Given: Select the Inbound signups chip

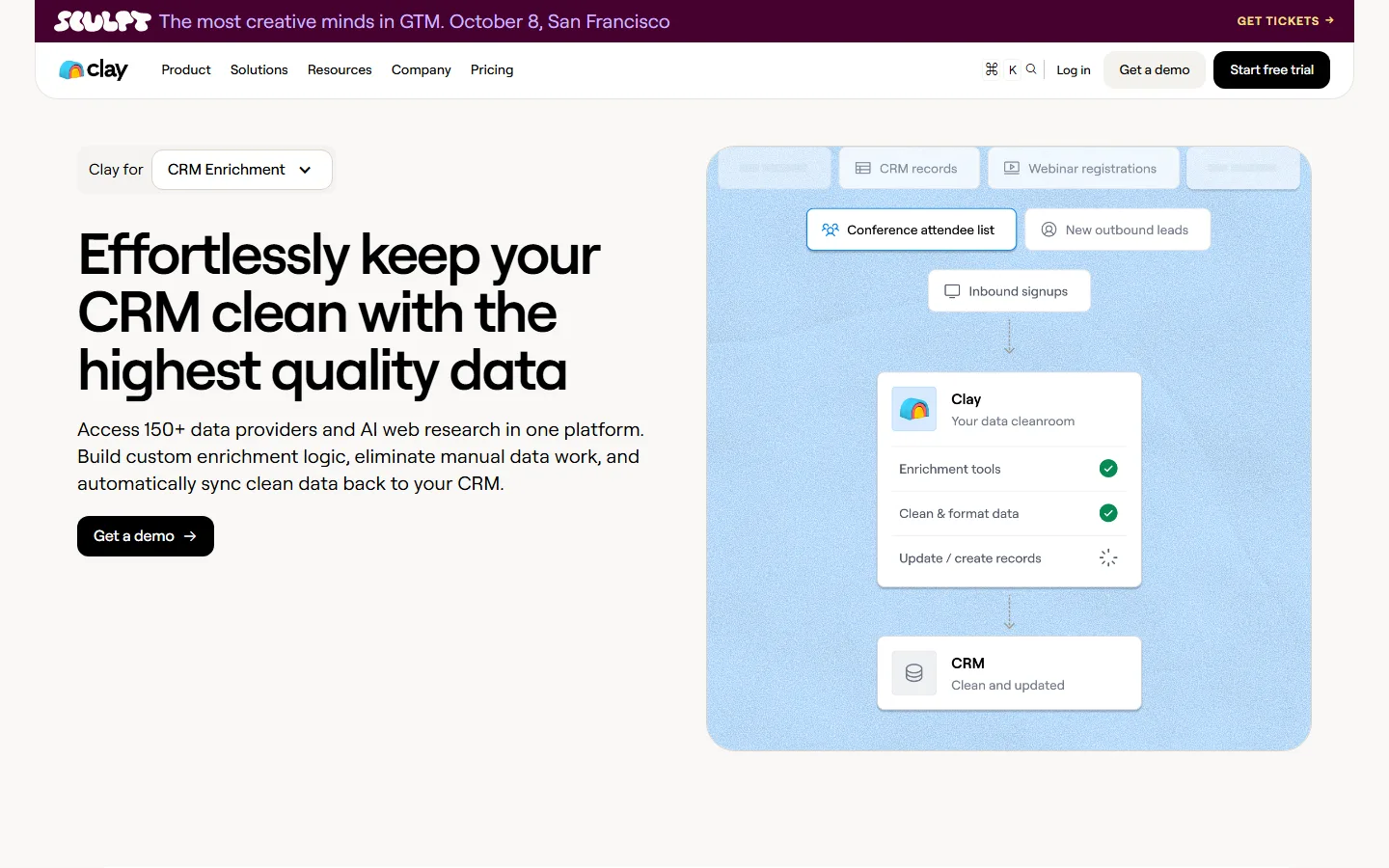Looking at the screenshot, I should tap(1009, 291).
